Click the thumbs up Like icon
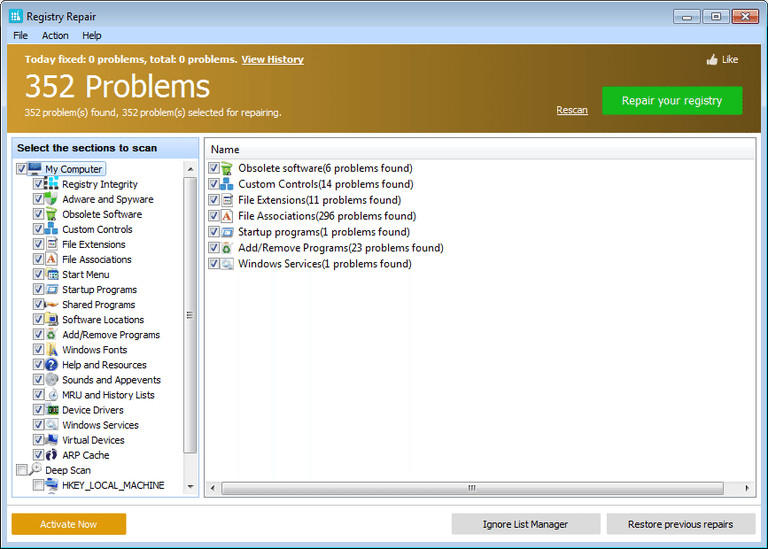This screenshot has width=768, height=549. click(x=712, y=60)
